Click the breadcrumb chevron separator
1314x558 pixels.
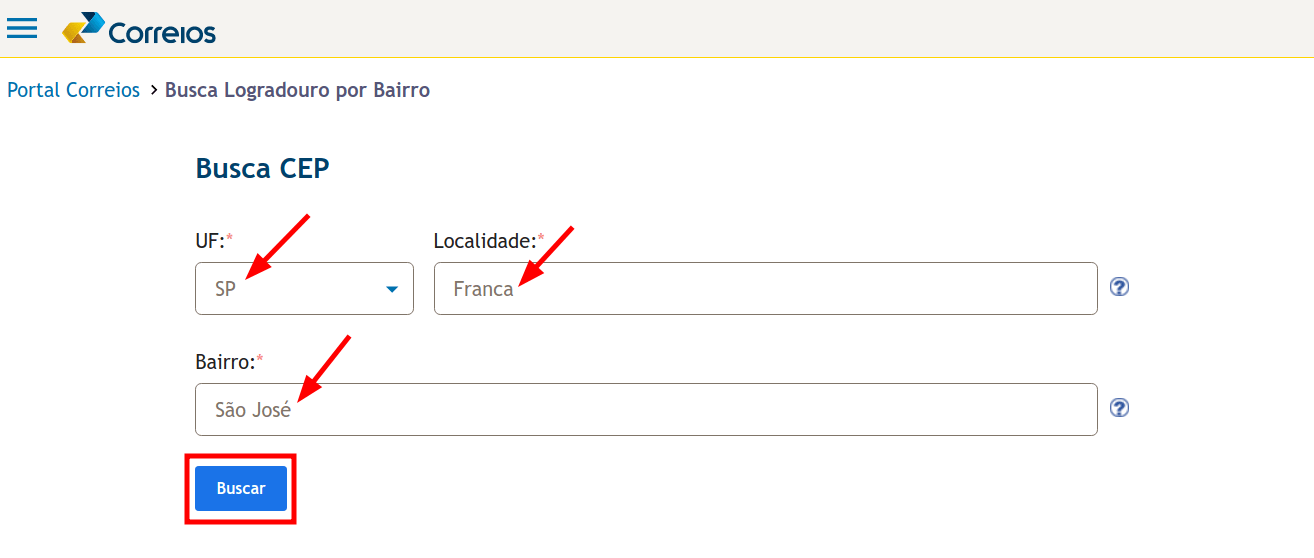[x=154, y=90]
